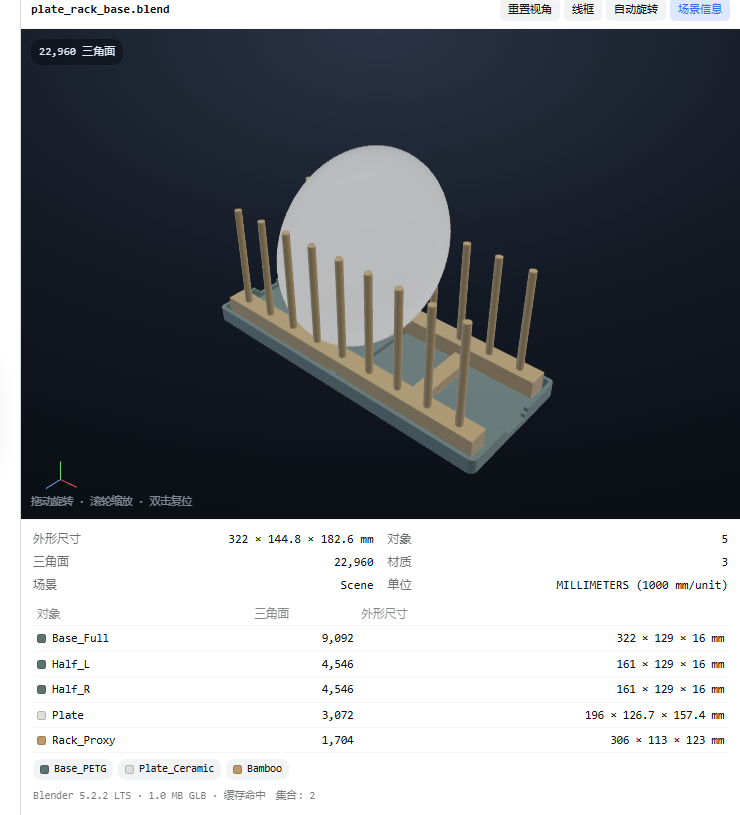Click the Bamboo material chip
This screenshot has width=740, height=815.
(257, 769)
